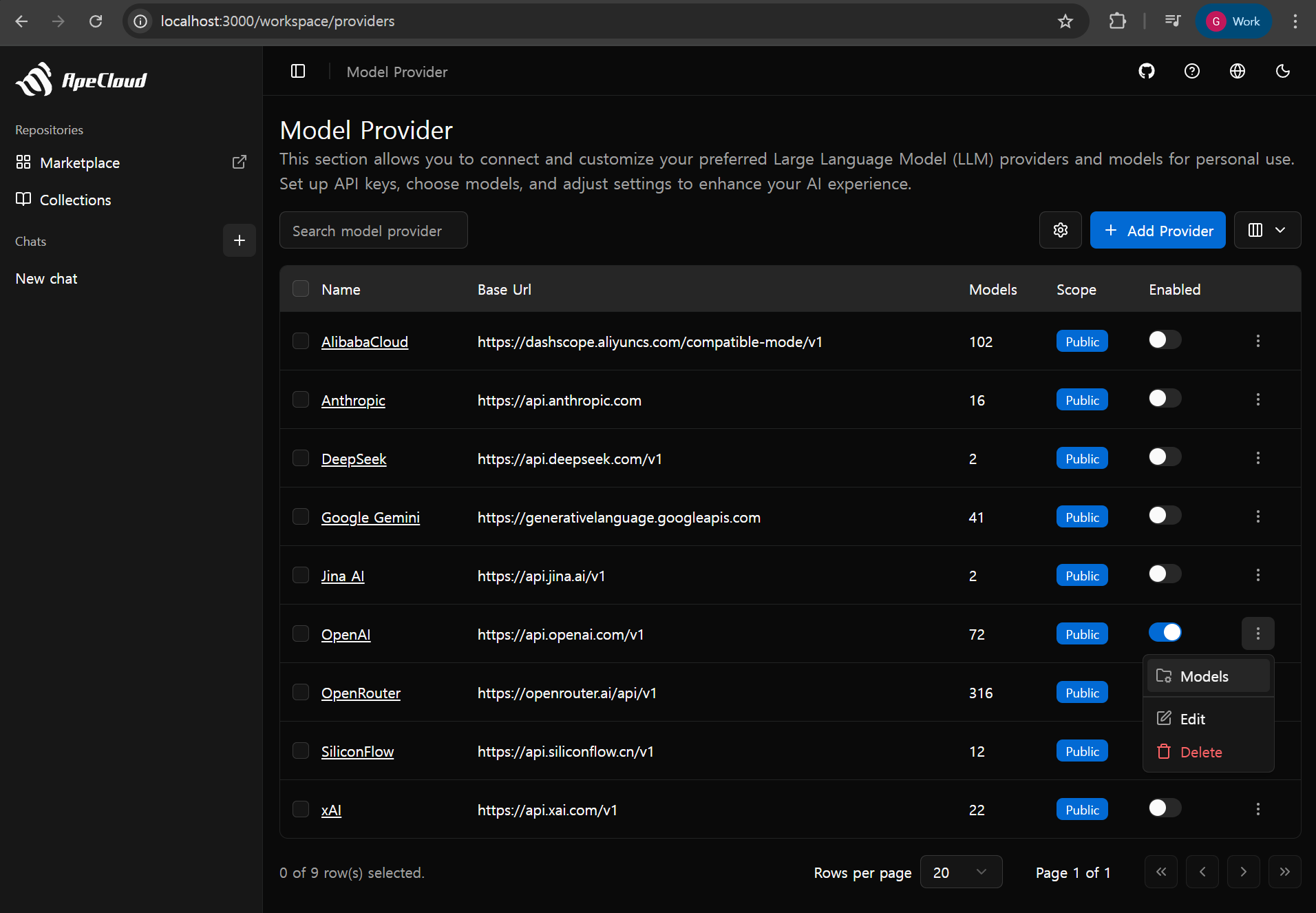Click the Models column header

coord(993,289)
